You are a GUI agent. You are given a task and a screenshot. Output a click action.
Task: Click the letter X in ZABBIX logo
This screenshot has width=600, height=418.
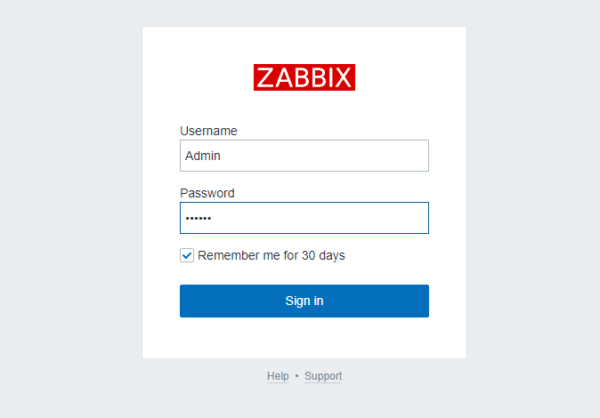(x=344, y=77)
